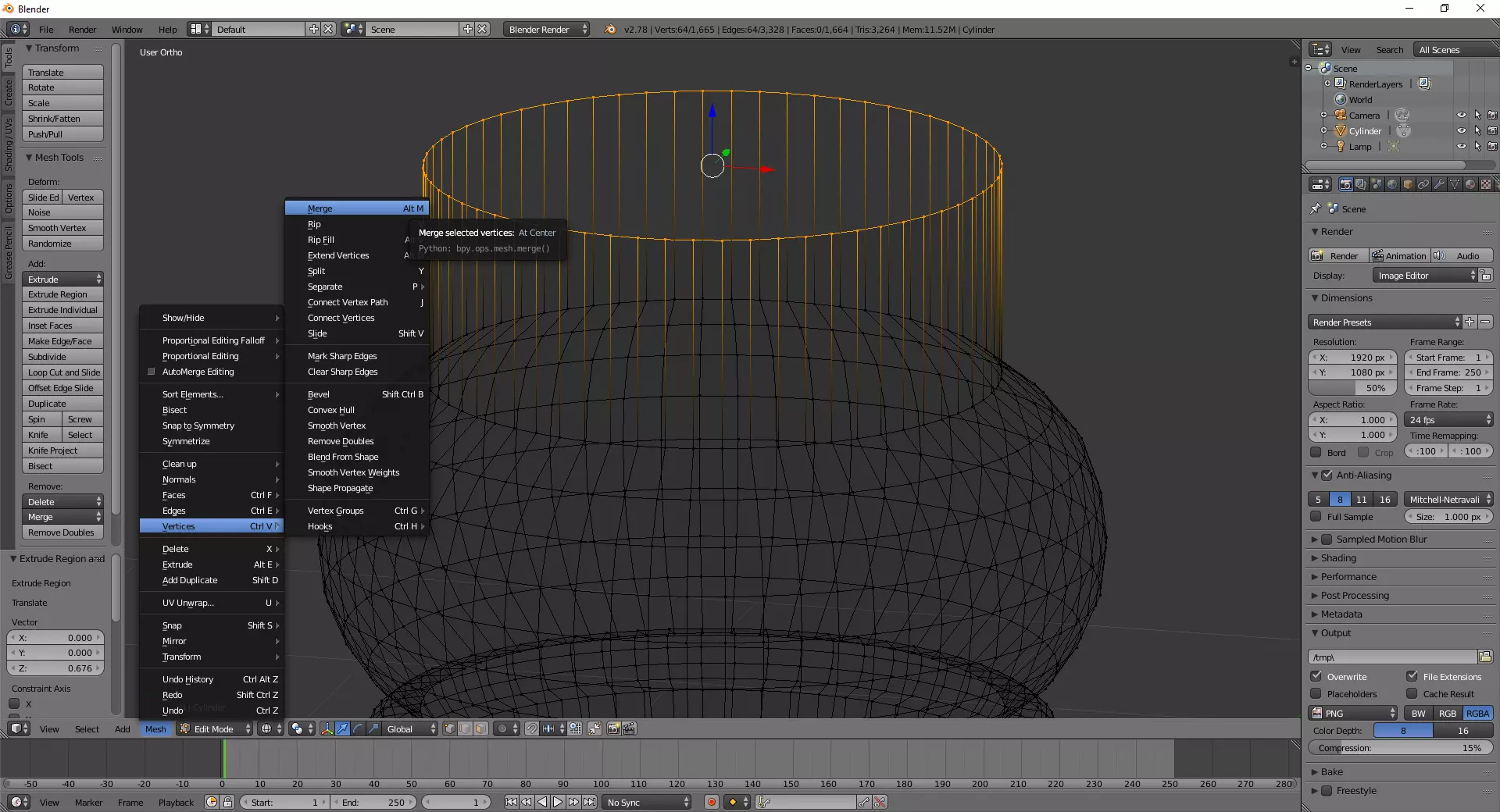Adjust the PNG Compression slider
The width and height of the screenshot is (1500, 812).
(1399, 747)
